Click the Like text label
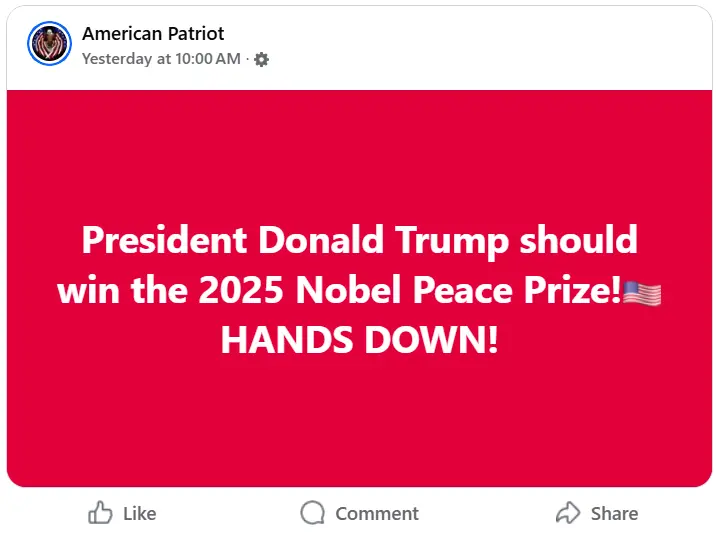This screenshot has width=716, height=534. click(x=140, y=513)
